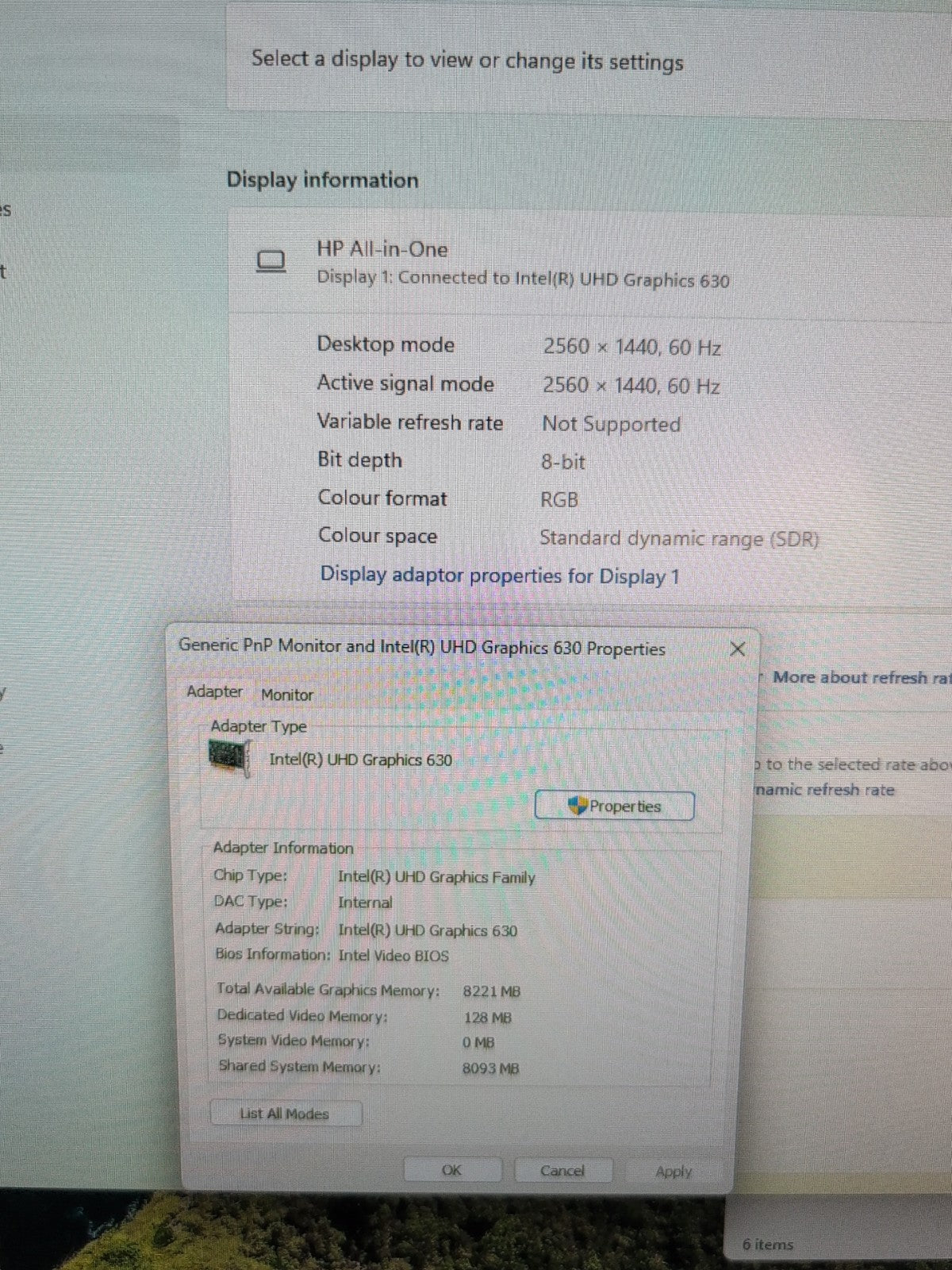Viewport: 952px width, 1270px height.
Task: Click the Desktop mode value 2560 × 1440, 60 Hz
Action: pos(631,347)
